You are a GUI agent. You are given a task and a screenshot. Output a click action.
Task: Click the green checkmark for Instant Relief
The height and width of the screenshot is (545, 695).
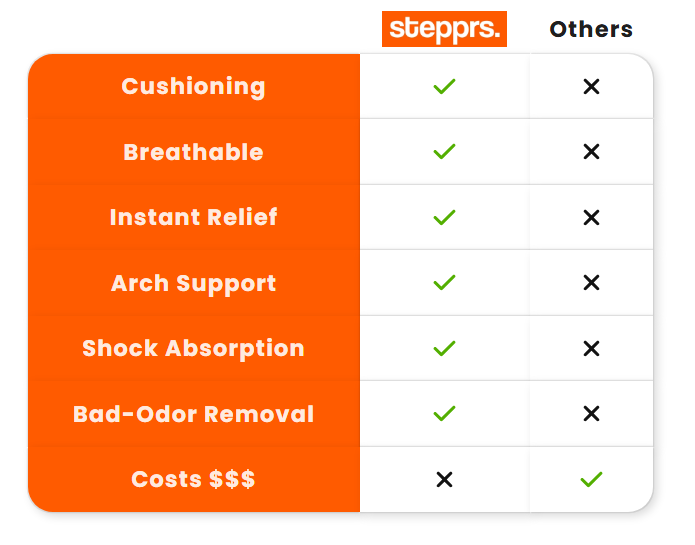(x=445, y=217)
